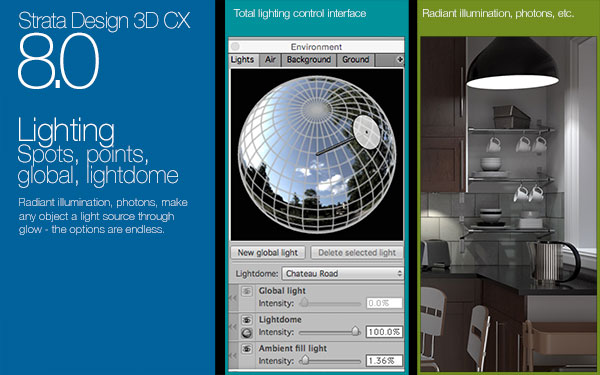Click the plus icon right of the tabs
The image size is (600, 375).
pyautogui.click(x=400, y=60)
